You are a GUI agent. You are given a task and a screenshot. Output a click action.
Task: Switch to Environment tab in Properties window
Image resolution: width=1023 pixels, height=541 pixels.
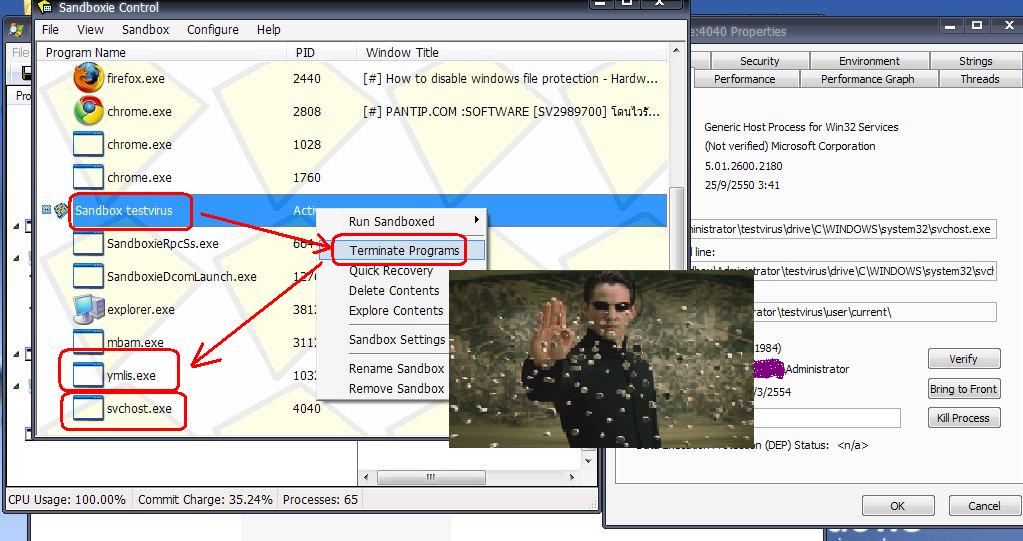point(869,61)
